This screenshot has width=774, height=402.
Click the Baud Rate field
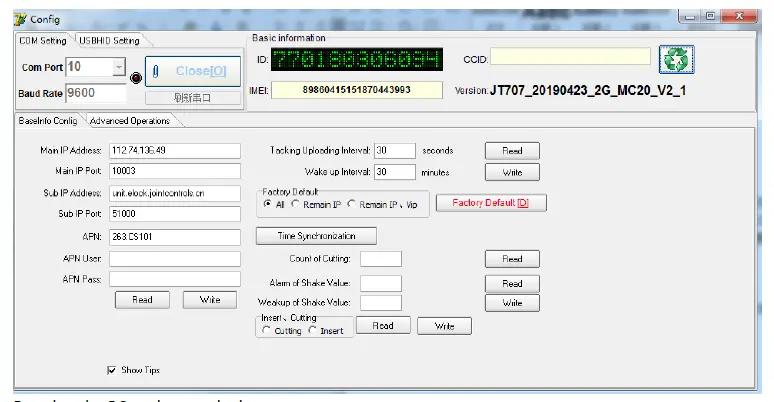tap(96, 93)
